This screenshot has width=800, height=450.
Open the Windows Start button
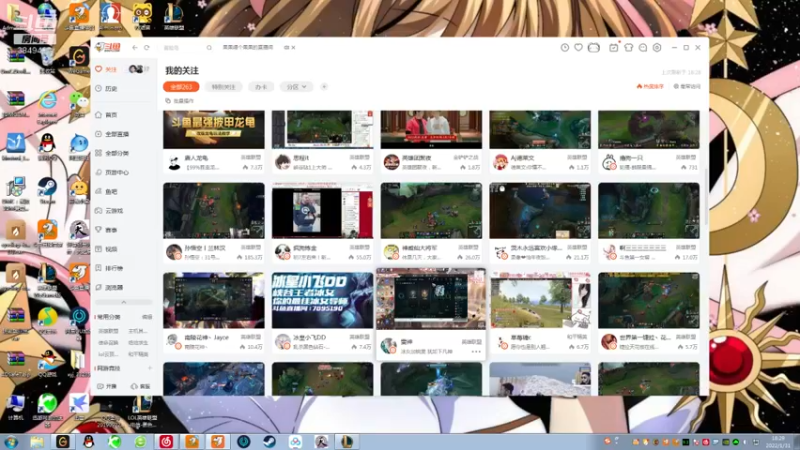click(11, 442)
